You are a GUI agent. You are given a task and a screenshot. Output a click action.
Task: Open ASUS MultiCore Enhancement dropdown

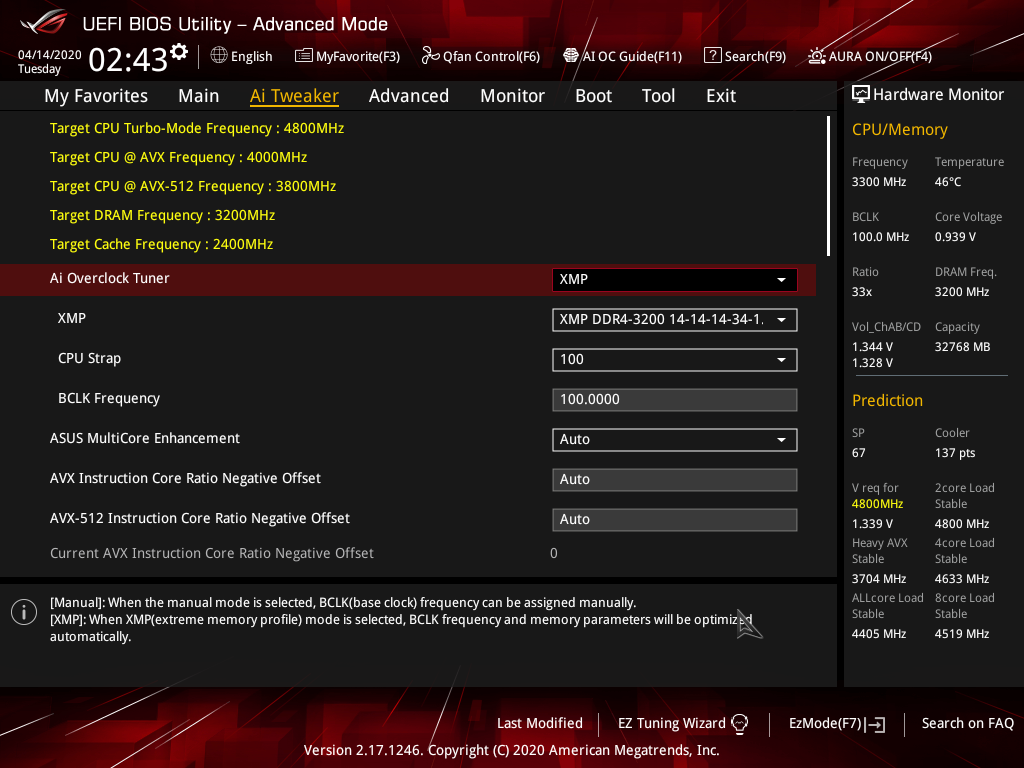[x=675, y=440]
